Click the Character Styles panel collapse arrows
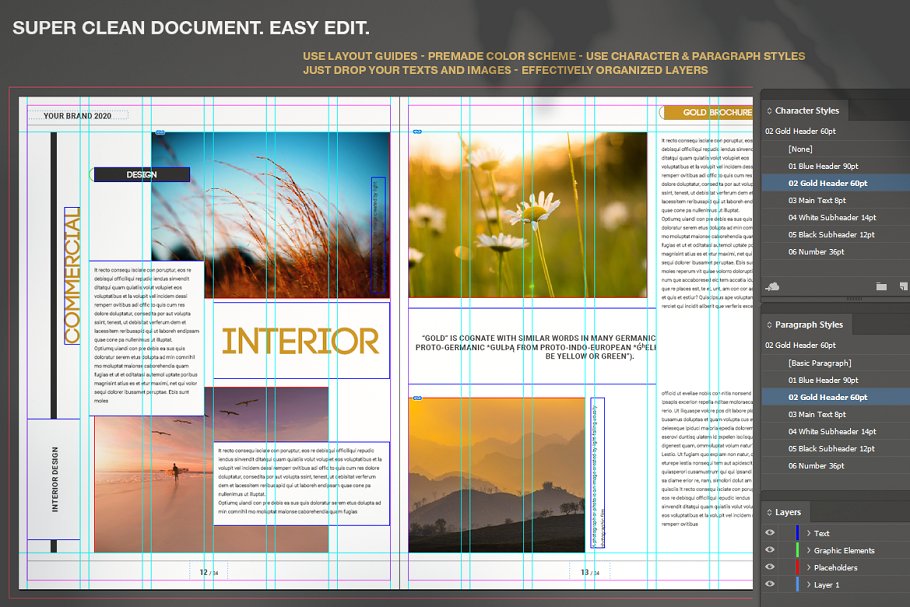 (x=768, y=111)
